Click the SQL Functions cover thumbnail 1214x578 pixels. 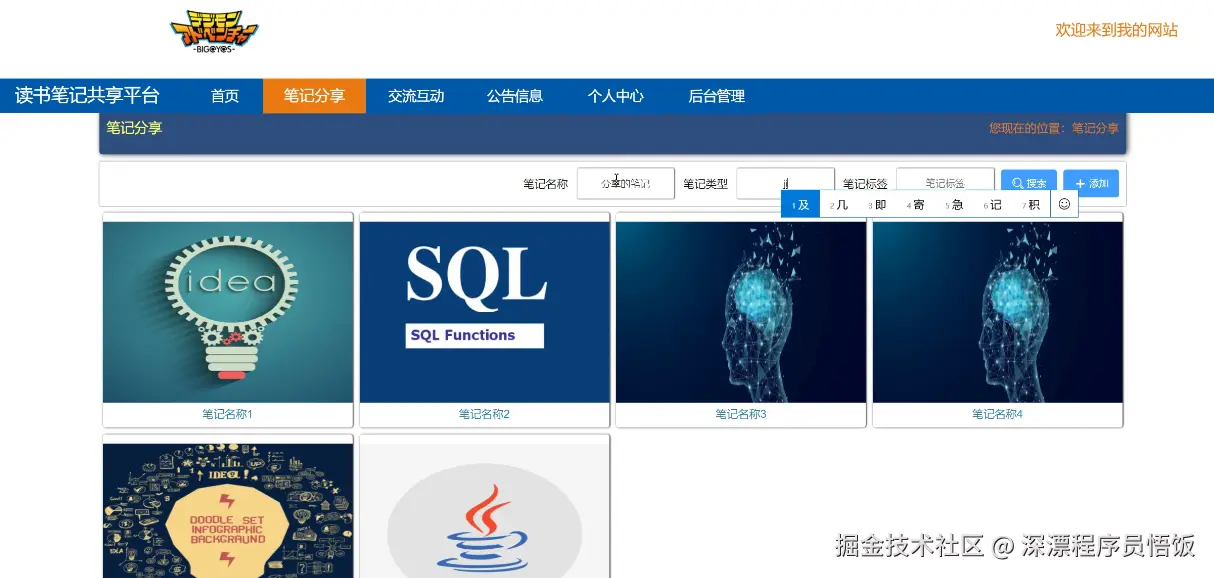click(x=483, y=310)
